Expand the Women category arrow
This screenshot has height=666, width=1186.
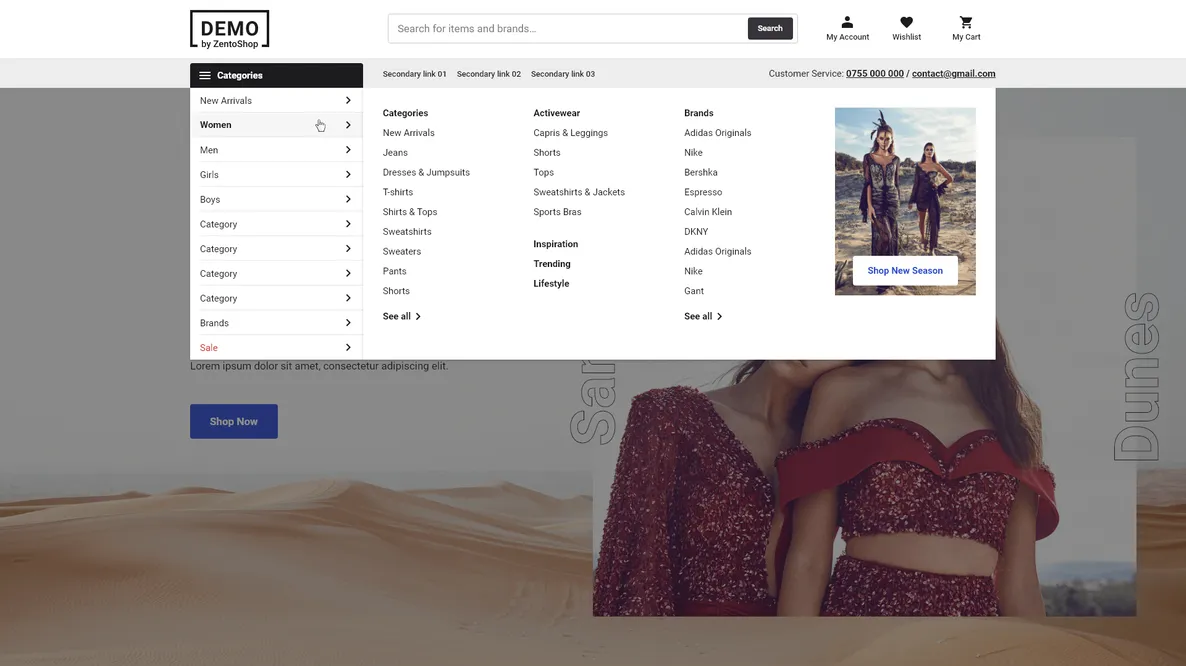[348, 125]
